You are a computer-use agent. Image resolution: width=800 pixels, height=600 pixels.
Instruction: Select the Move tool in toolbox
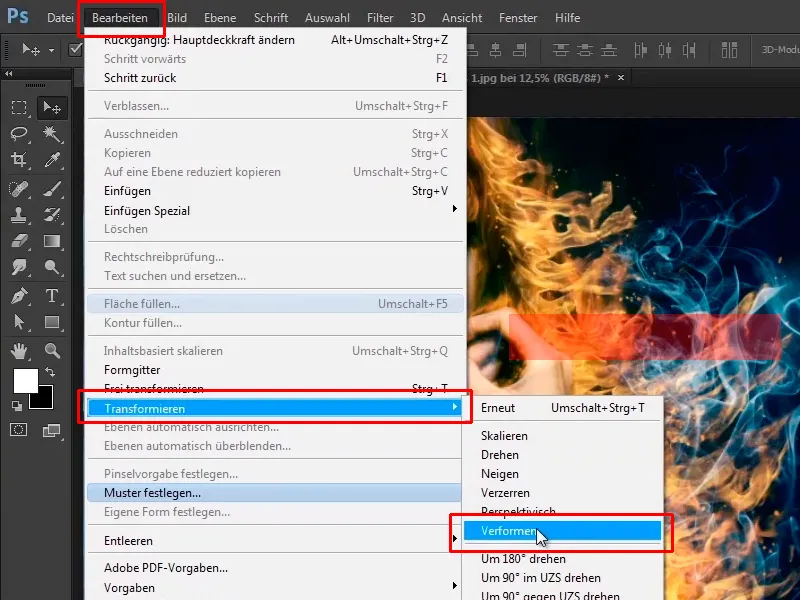click(x=52, y=108)
